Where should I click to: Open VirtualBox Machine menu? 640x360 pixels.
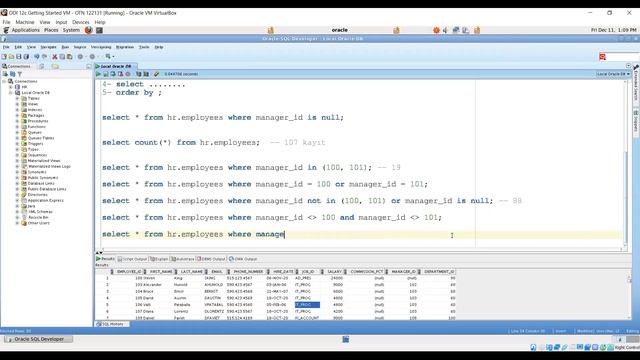[25, 22]
